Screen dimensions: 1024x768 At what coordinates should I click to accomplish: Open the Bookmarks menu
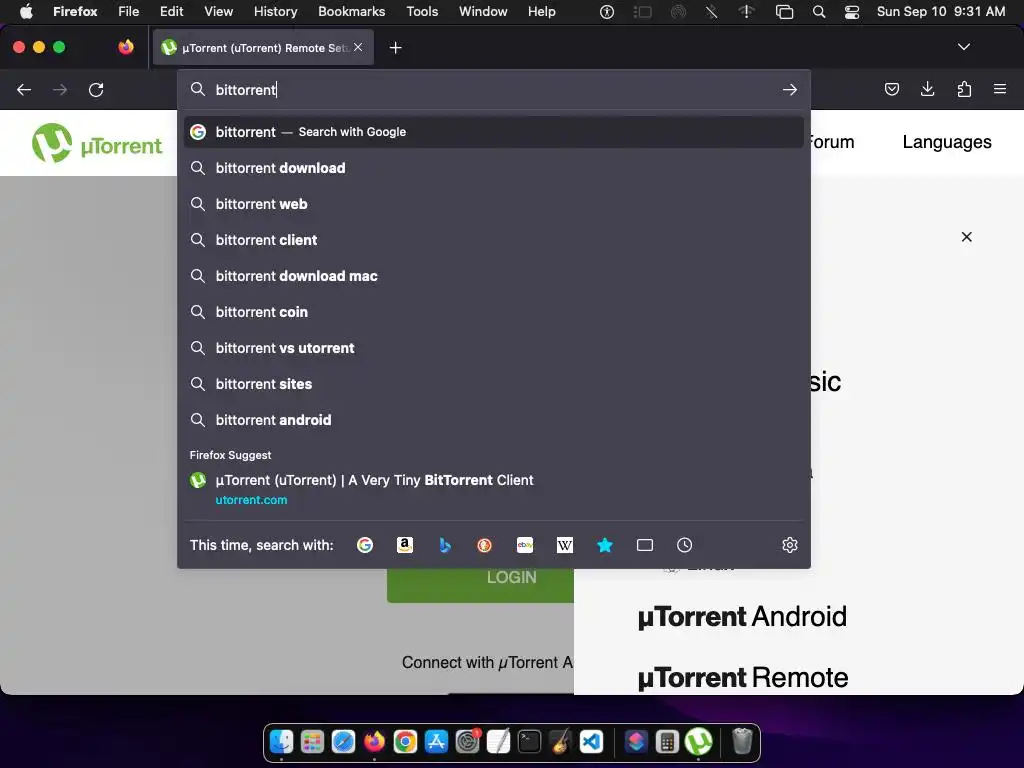point(351,11)
